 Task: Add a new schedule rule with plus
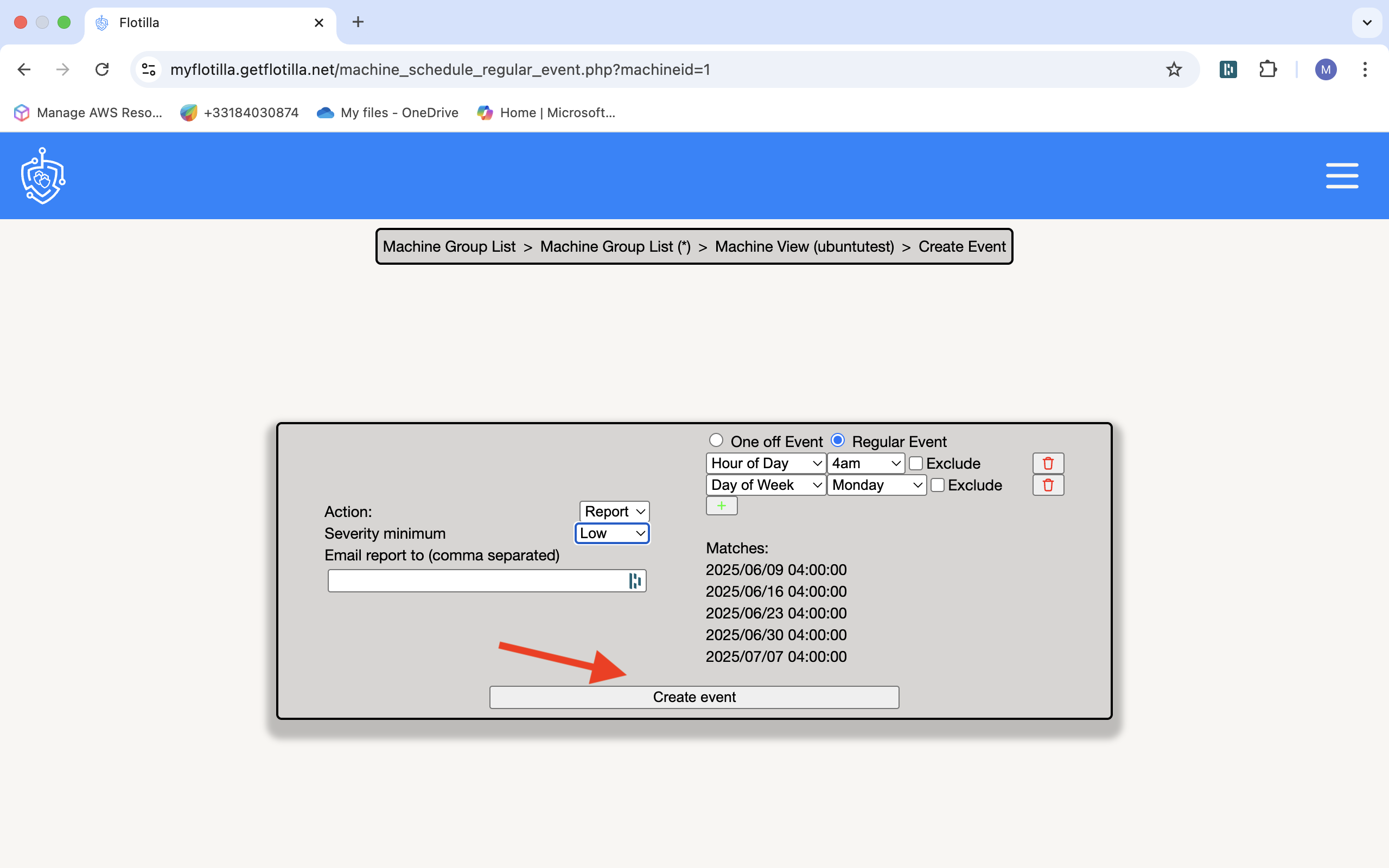[x=721, y=506]
